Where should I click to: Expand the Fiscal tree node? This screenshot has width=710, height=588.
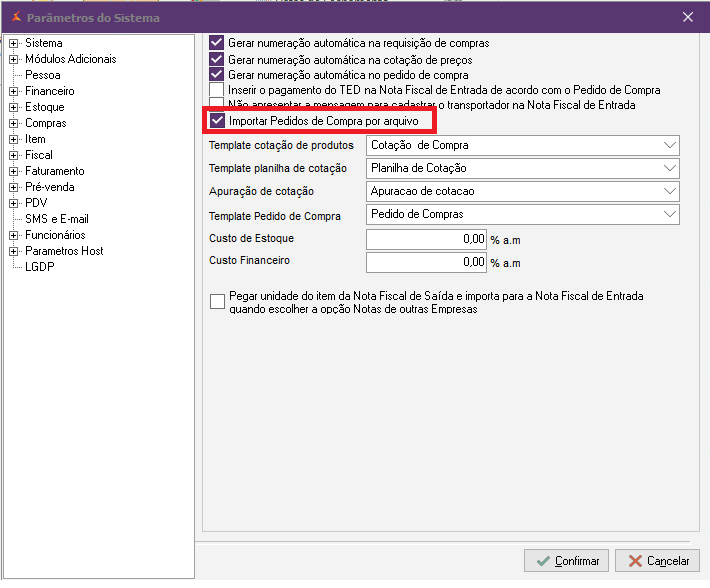pyautogui.click(x=14, y=155)
